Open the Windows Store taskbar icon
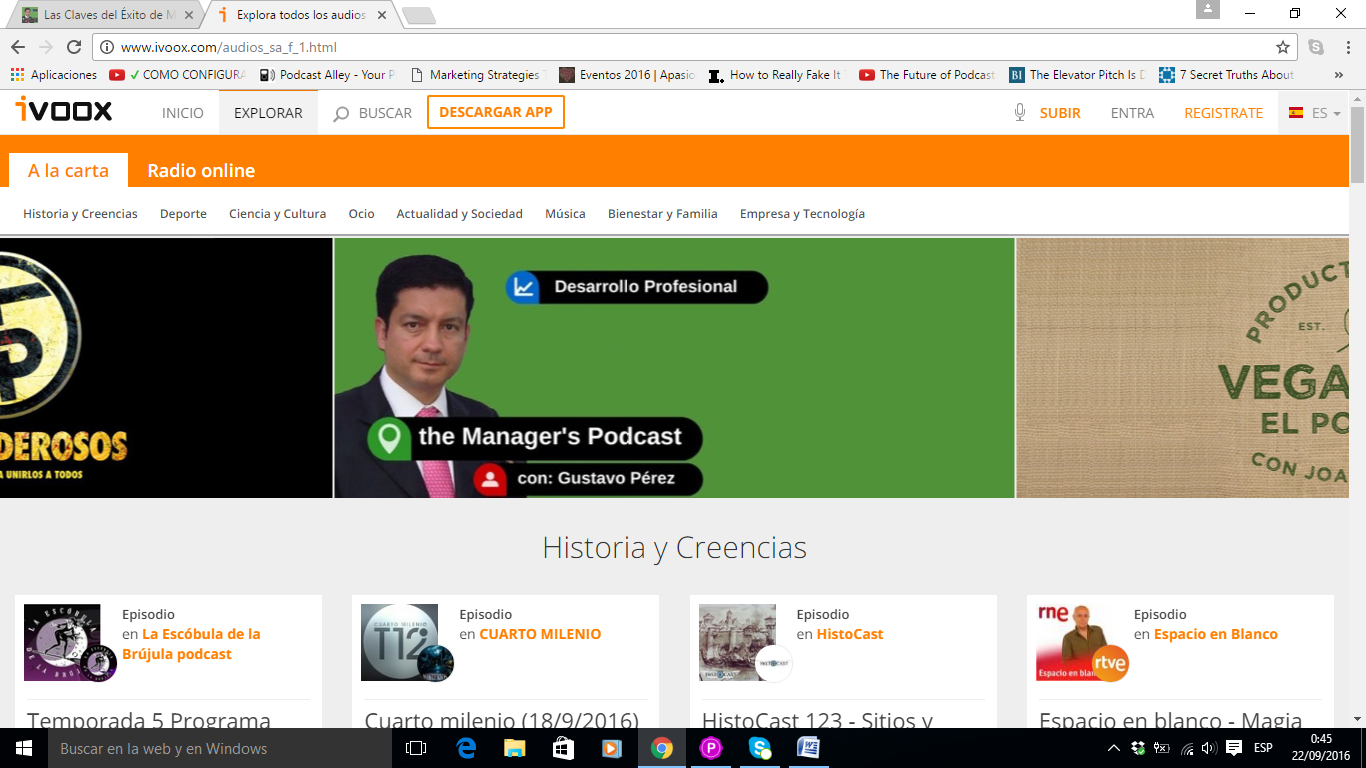This screenshot has height=768, width=1366. coord(563,748)
